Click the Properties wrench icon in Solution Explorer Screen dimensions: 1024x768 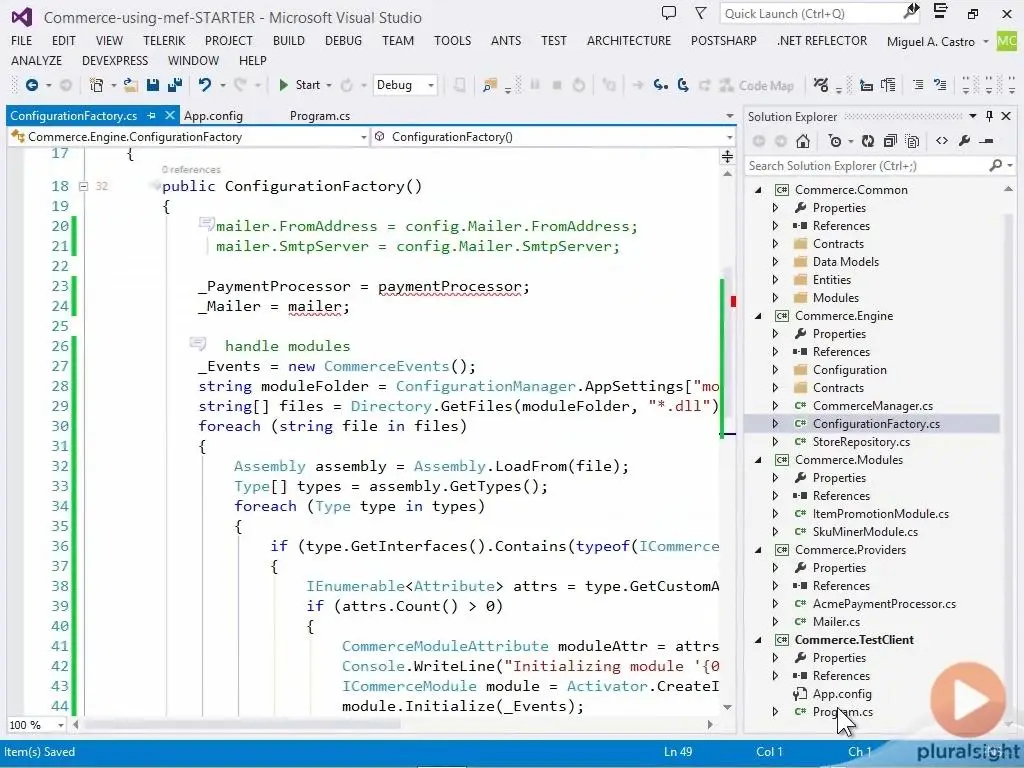click(965, 141)
